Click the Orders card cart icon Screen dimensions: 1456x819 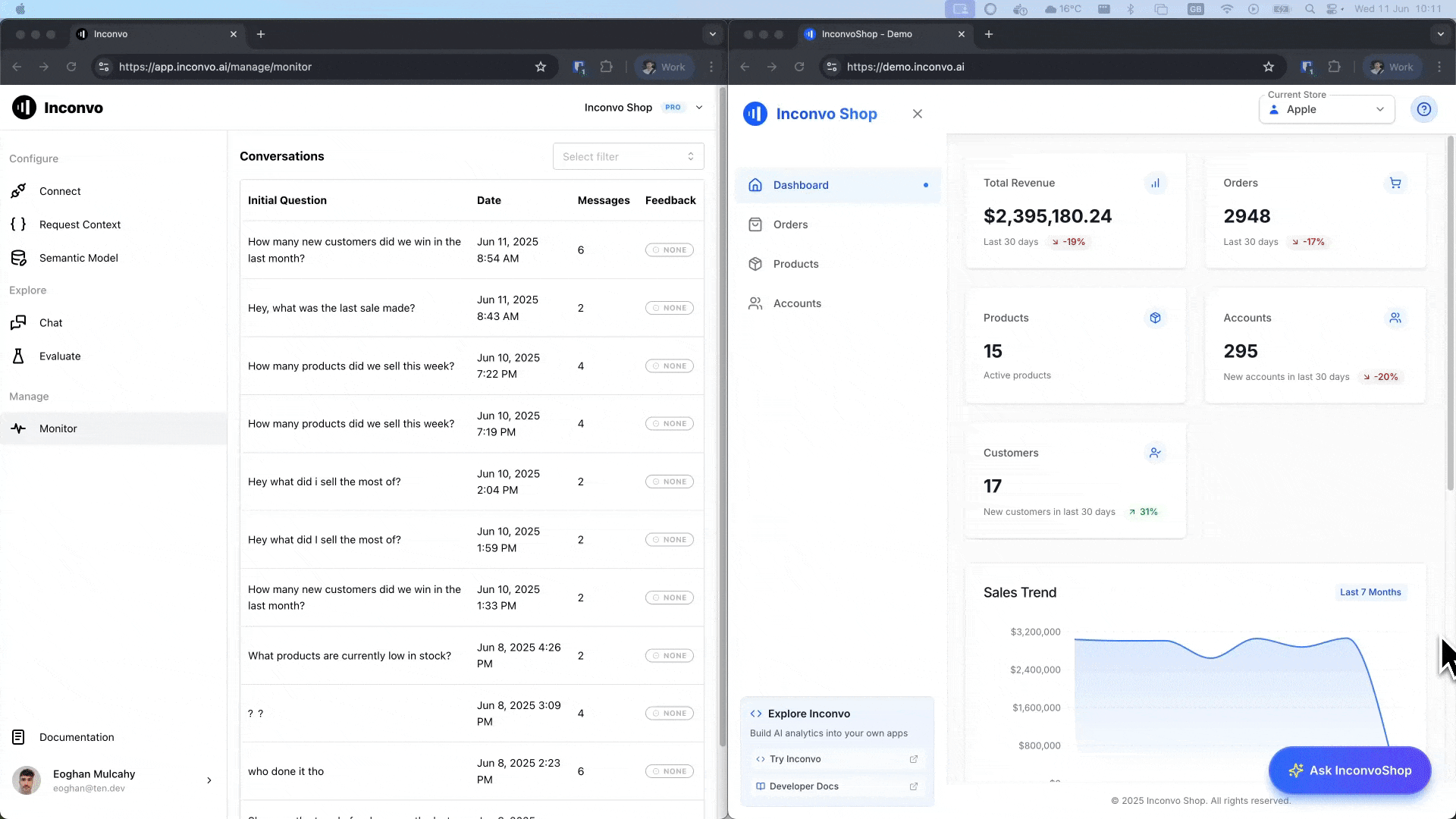tap(1395, 183)
